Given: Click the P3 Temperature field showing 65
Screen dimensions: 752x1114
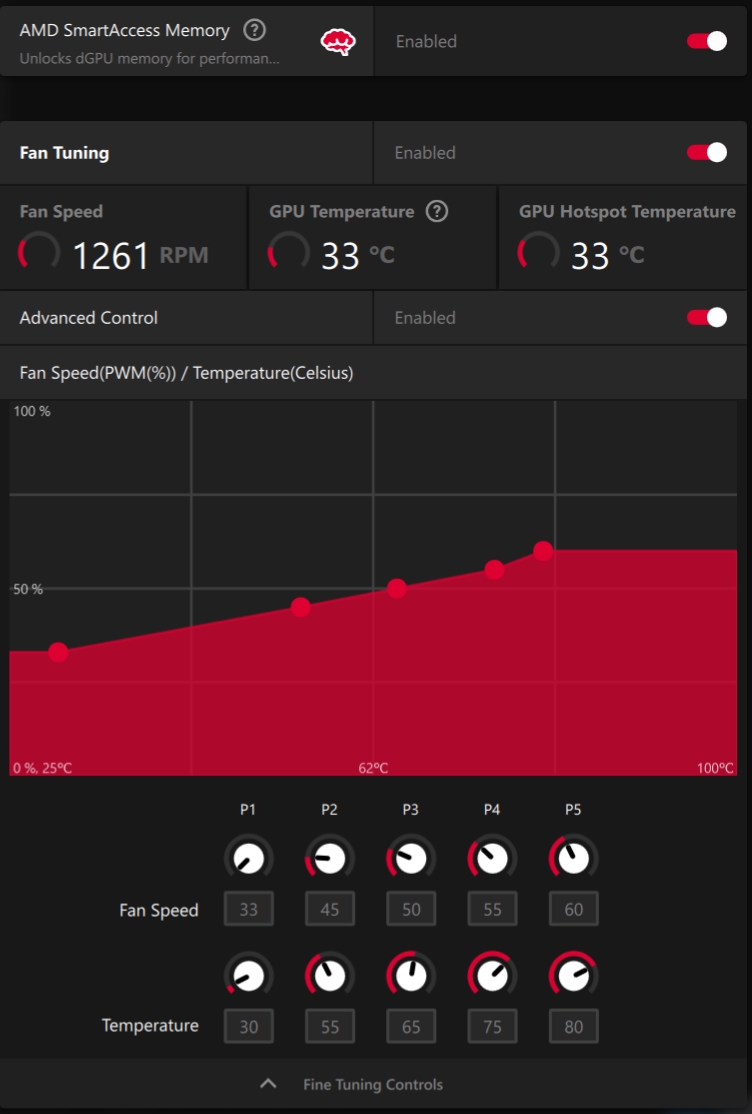Looking at the screenshot, I should pyautogui.click(x=411, y=1026).
